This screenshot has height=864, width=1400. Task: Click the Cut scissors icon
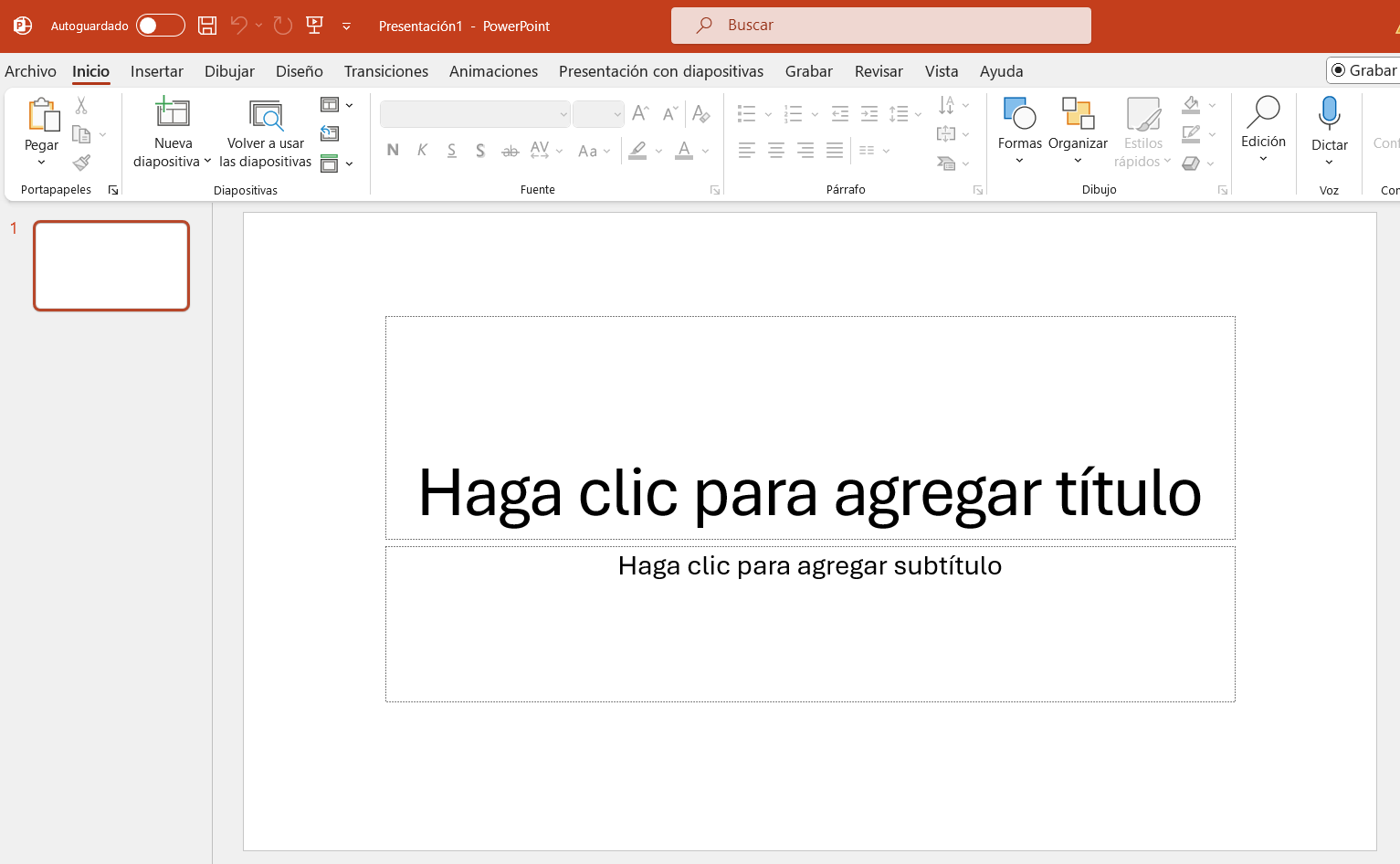click(x=81, y=106)
